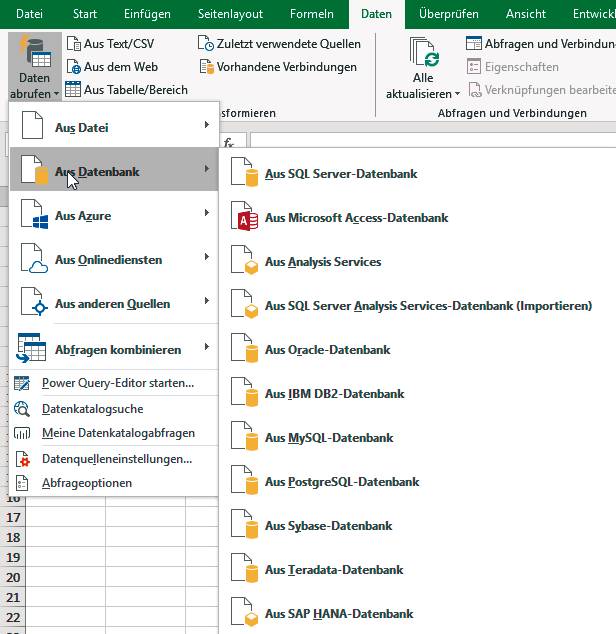
Task: Select row header 20
Action: click(x=13, y=577)
